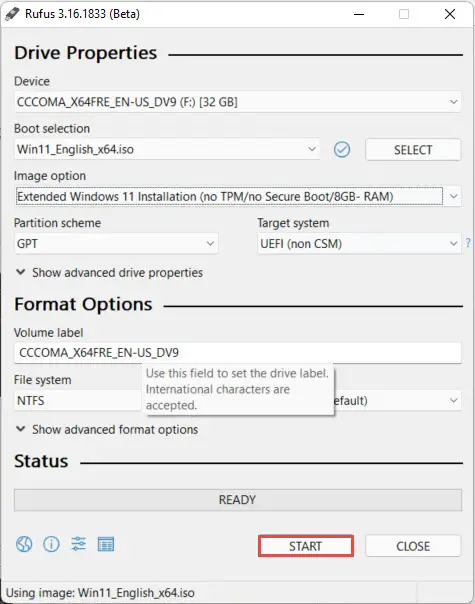Open the Device dropdown list
The width and height of the screenshot is (475, 604).
237,102
